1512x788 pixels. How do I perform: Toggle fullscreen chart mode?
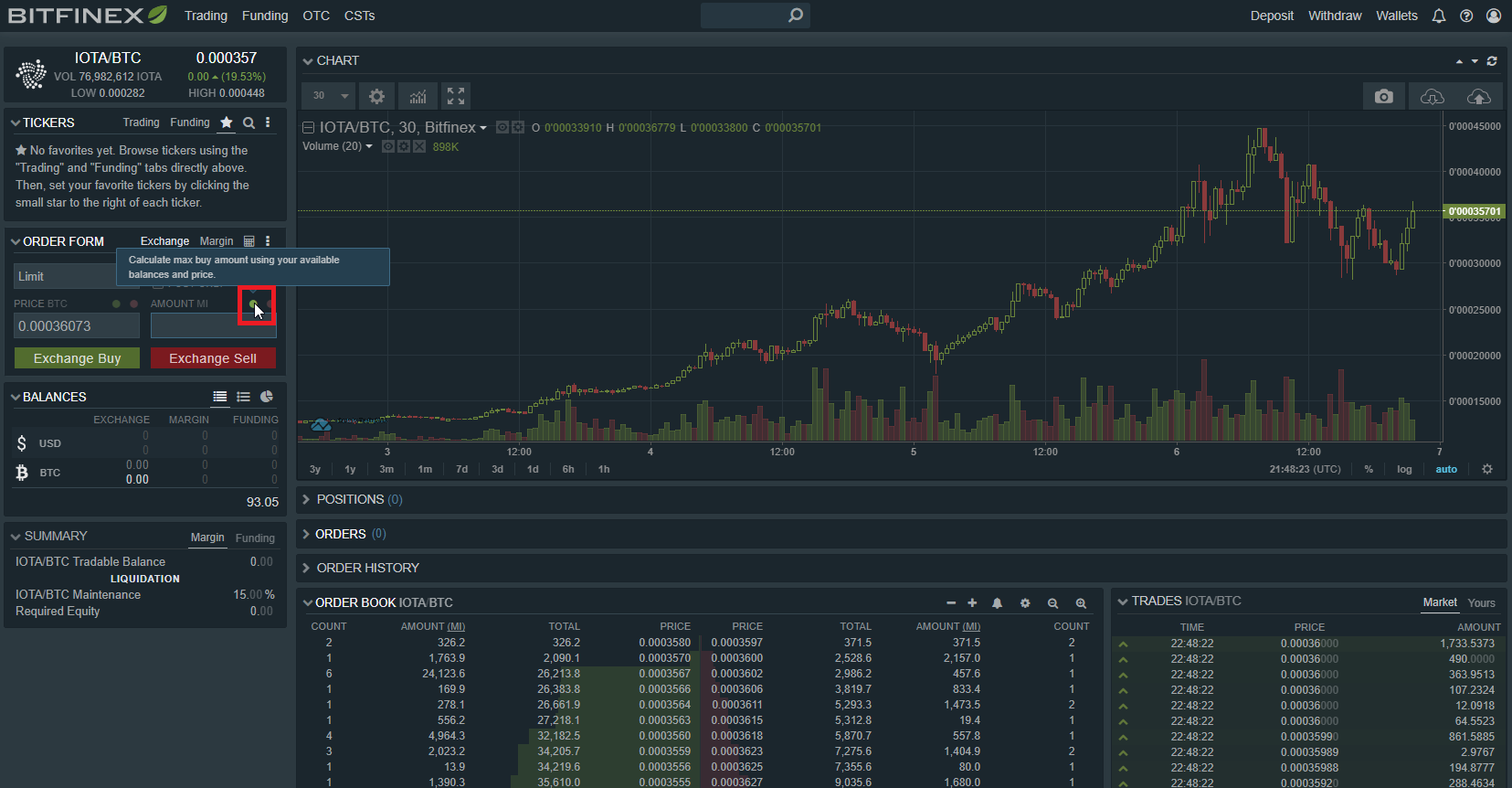[456, 96]
